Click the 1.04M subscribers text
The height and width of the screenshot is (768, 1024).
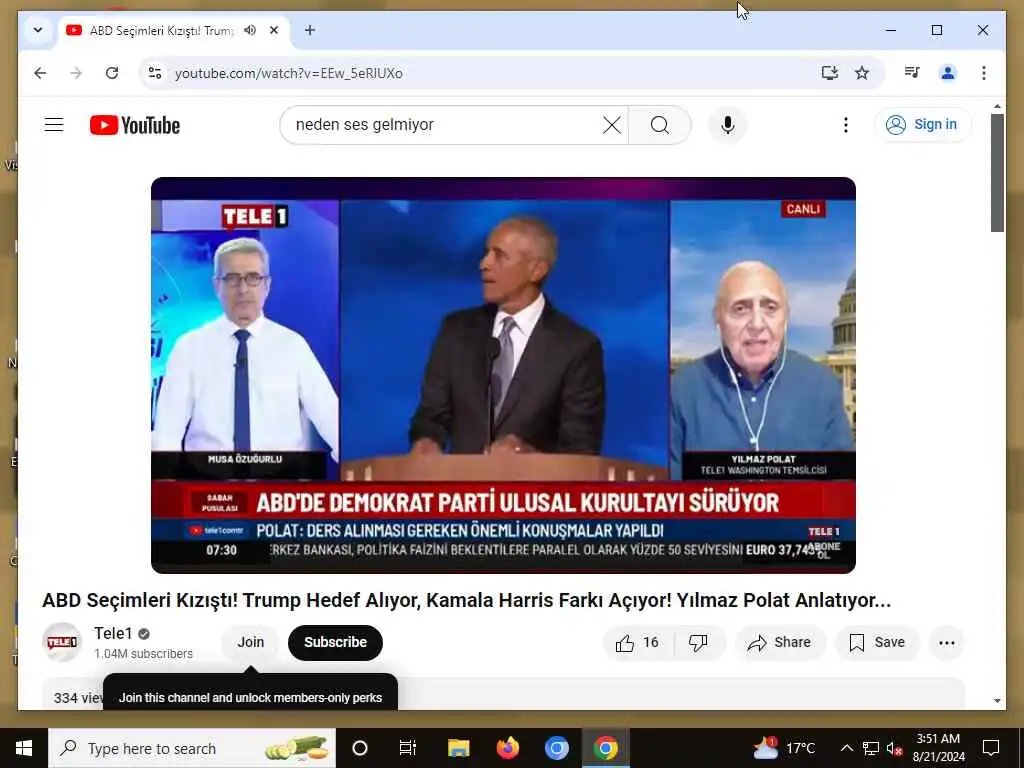click(143, 654)
